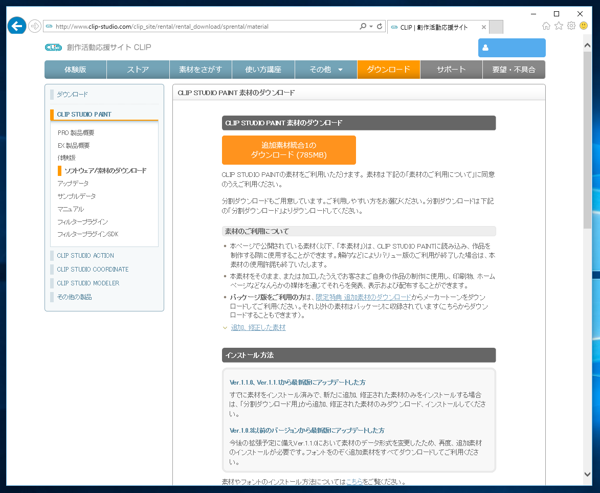Click orange 追加素材統合1のダウンロード (785MB) button
The width and height of the screenshot is (600, 493).
tap(289, 150)
